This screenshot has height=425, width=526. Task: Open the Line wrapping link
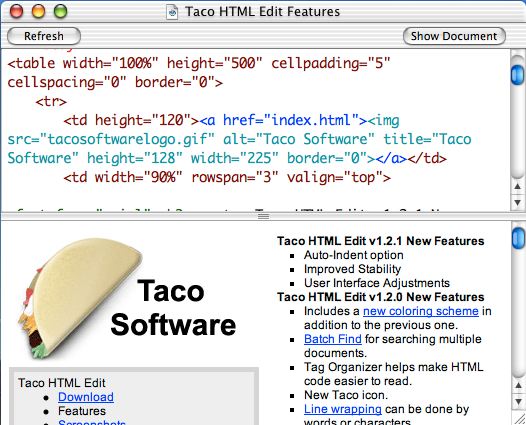click(x=343, y=409)
